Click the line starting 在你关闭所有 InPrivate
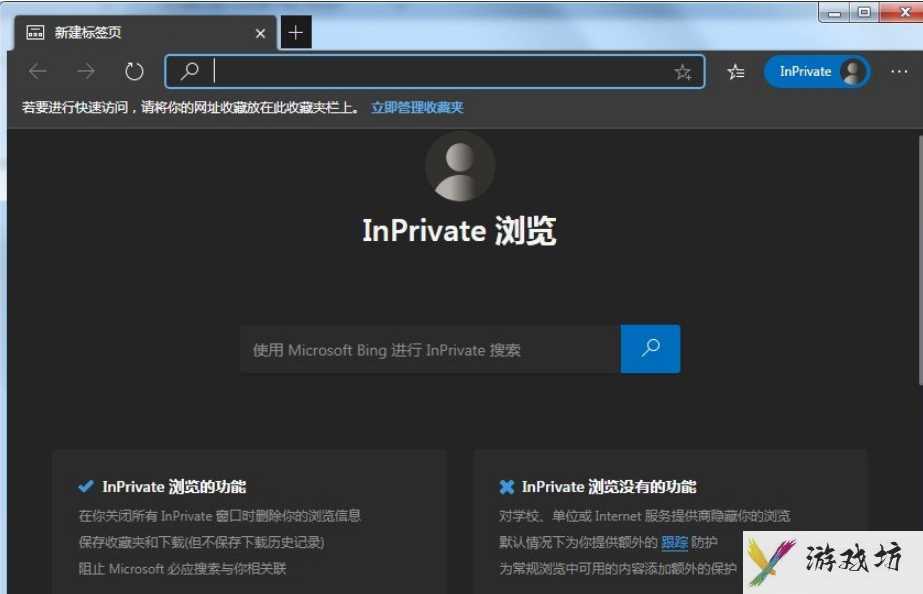This screenshot has height=594, width=923. (x=220, y=516)
